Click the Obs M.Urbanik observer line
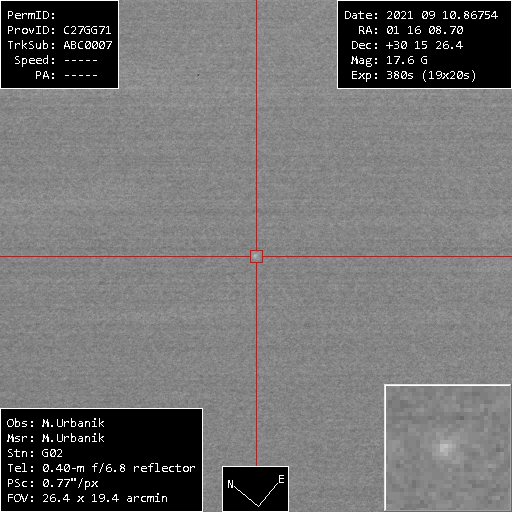512x512 pixels. coord(56,423)
